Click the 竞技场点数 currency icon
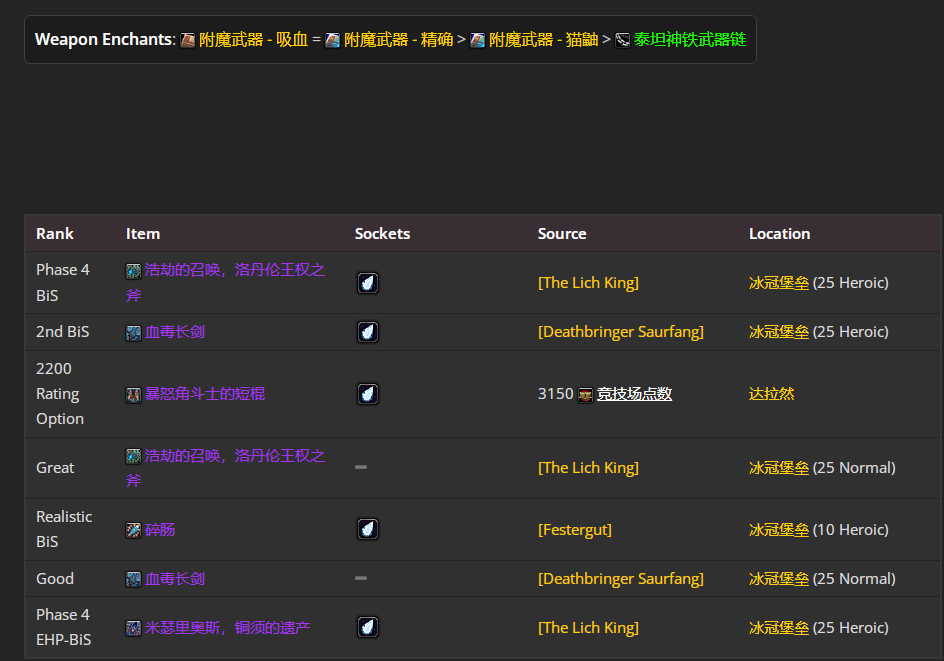This screenshot has height=661, width=944. point(585,395)
